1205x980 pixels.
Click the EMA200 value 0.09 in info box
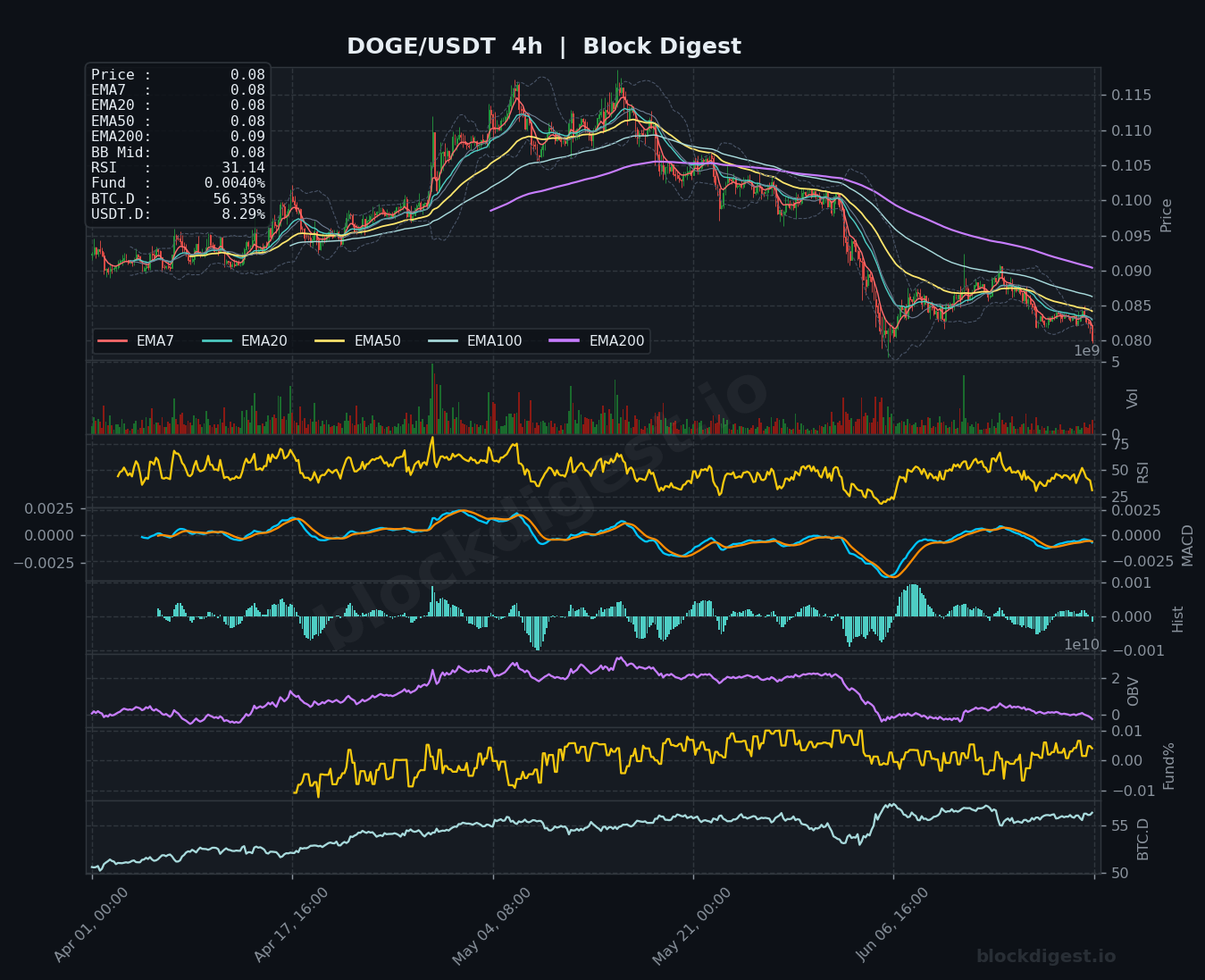(247, 137)
